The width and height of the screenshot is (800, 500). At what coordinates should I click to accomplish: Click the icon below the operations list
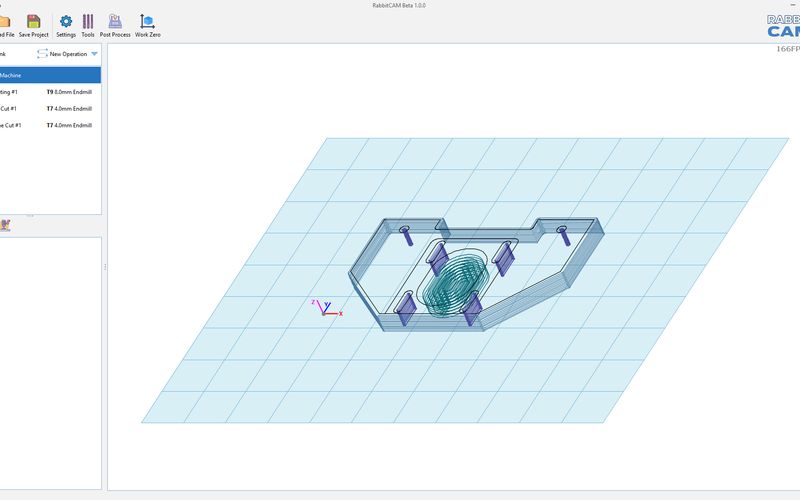5,225
